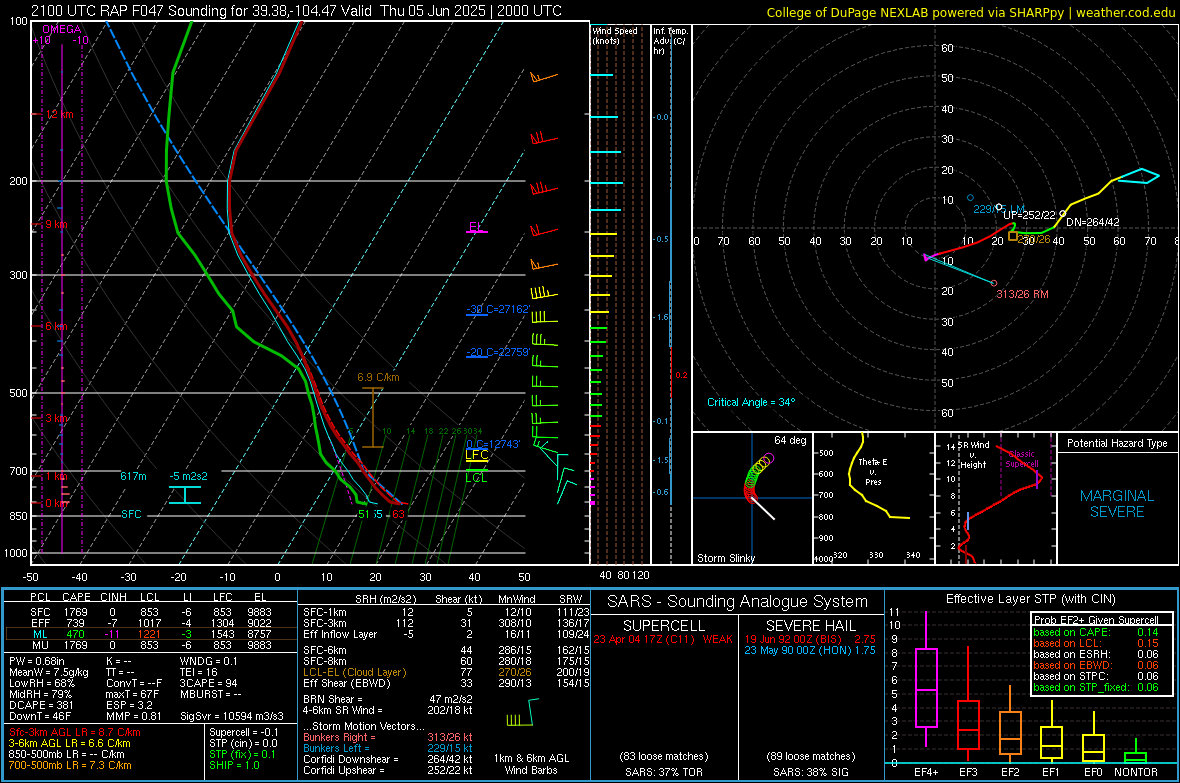Click the Inf. Temp. Adv. panel header
The height and width of the screenshot is (783, 1180).
(670, 41)
